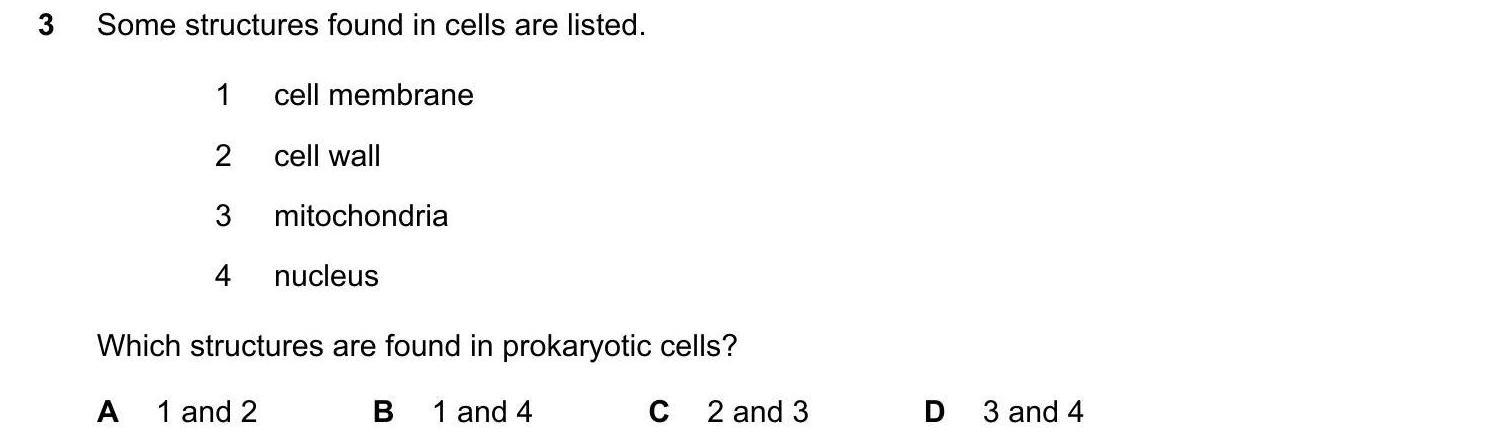Viewport: 1500px width, 440px height.
Task: Select the 'nucleus' list item text
Action: pyautogui.click(x=326, y=276)
